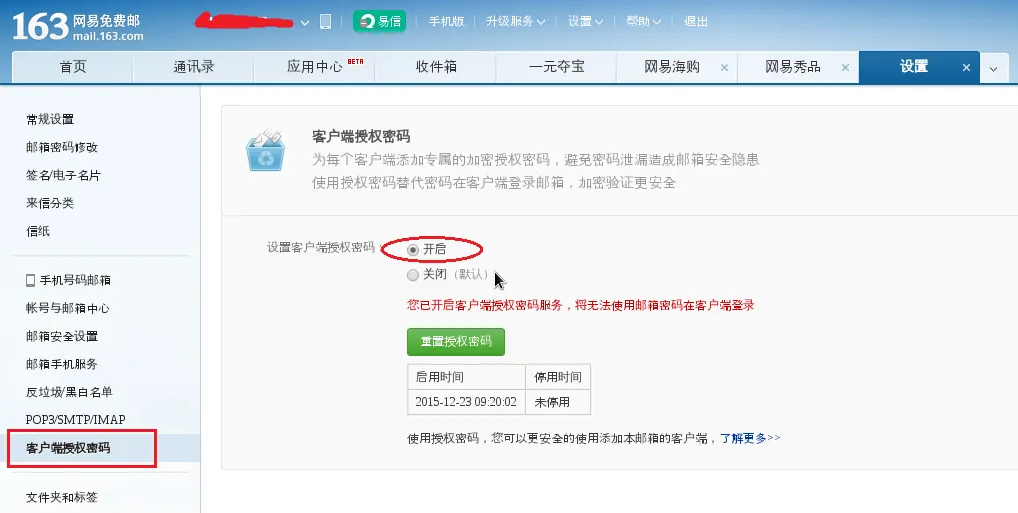Viewport: 1018px width, 513px height.
Task: Open 设置 dropdown in top bar
Action: coord(586,21)
